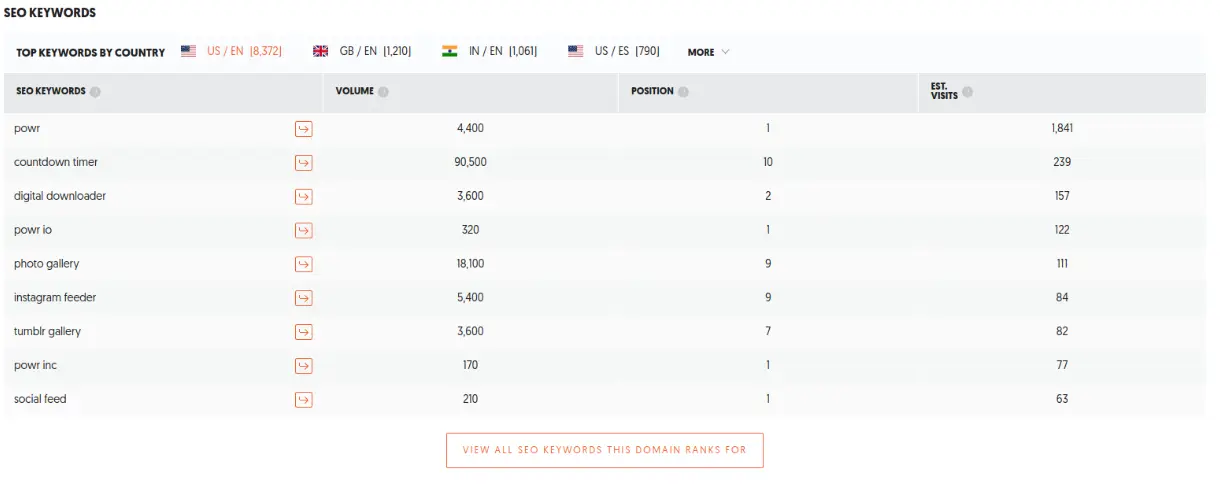Select the US / ES flag icon

coord(575,51)
